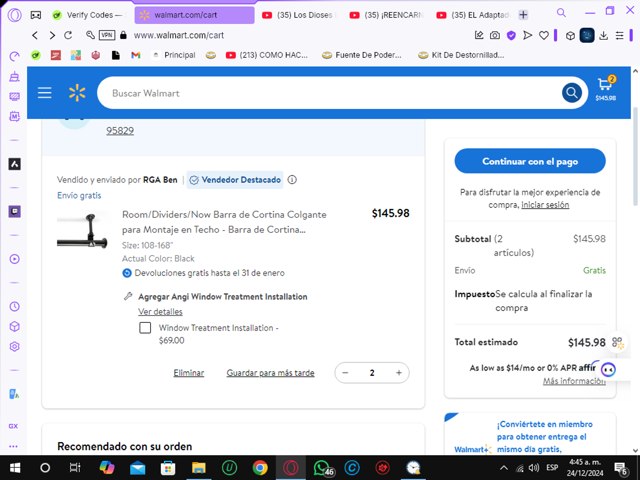Toggle the VPN badge in address bar
Screen dimensions: 640x480
[x=107, y=36]
